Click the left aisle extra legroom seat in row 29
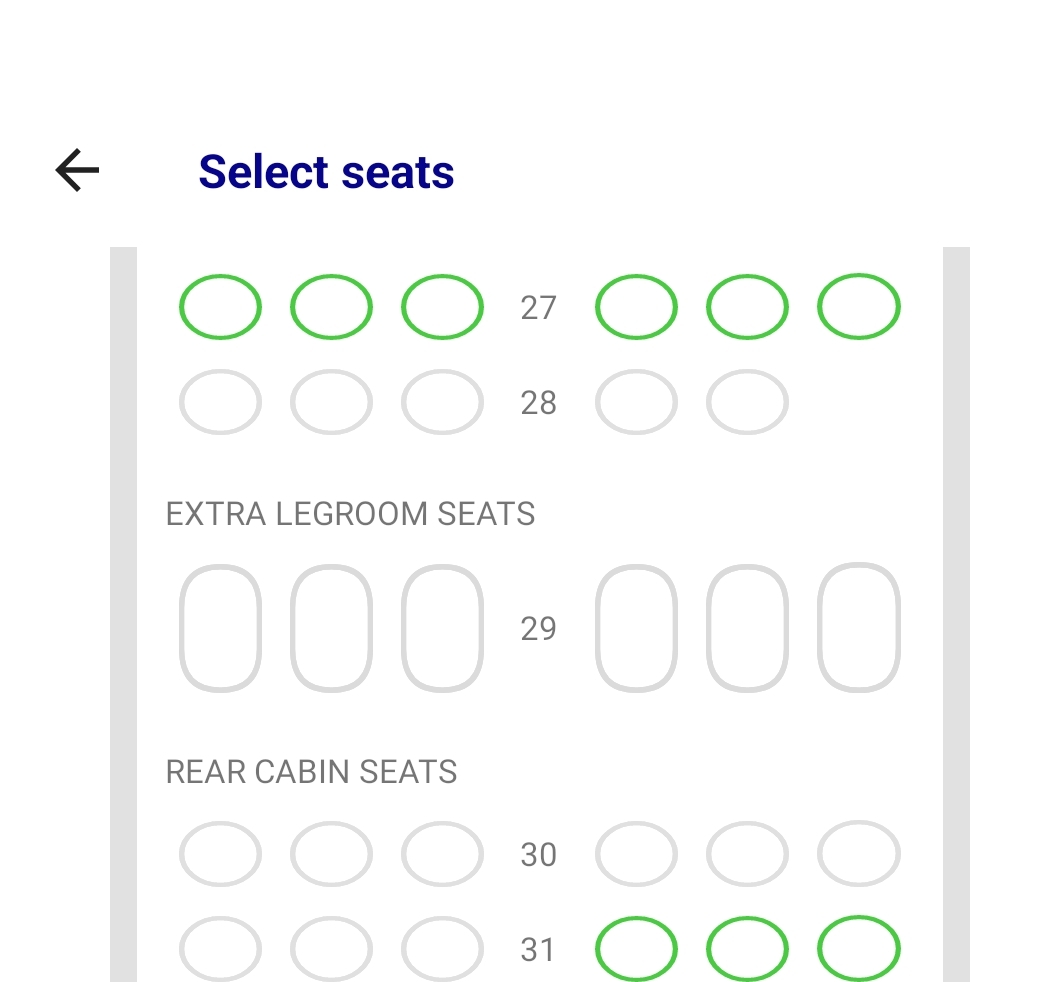Image resolution: width=1044 pixels, height=982 pixels. point(442,628)
